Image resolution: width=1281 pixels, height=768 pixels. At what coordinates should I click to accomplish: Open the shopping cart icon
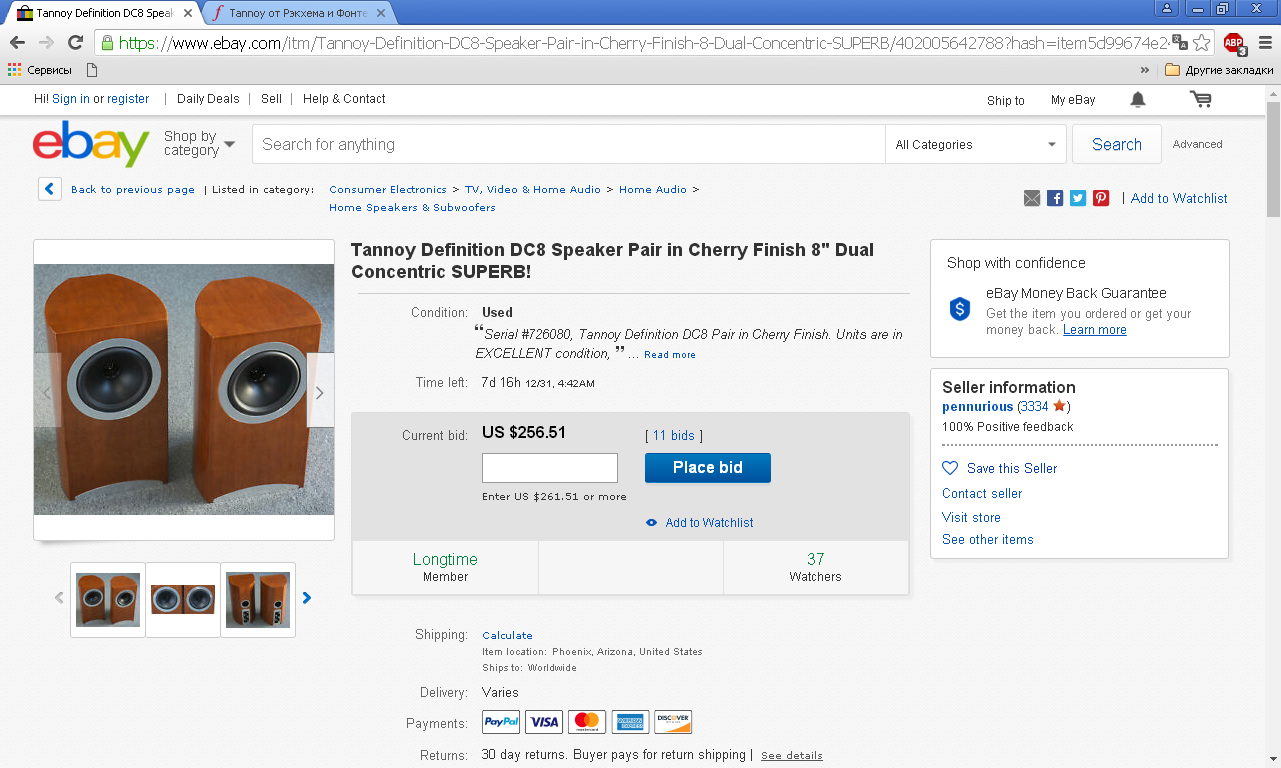point(1200,100)
